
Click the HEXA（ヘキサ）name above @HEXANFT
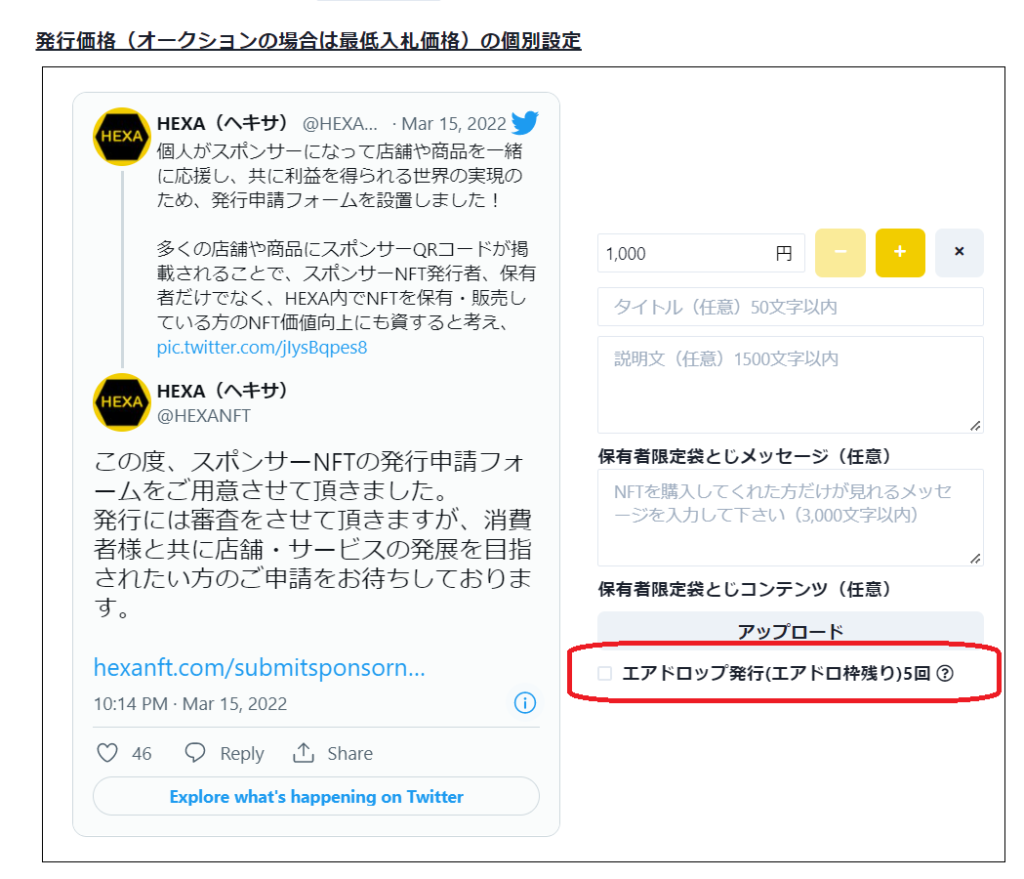tap(222, 391)
